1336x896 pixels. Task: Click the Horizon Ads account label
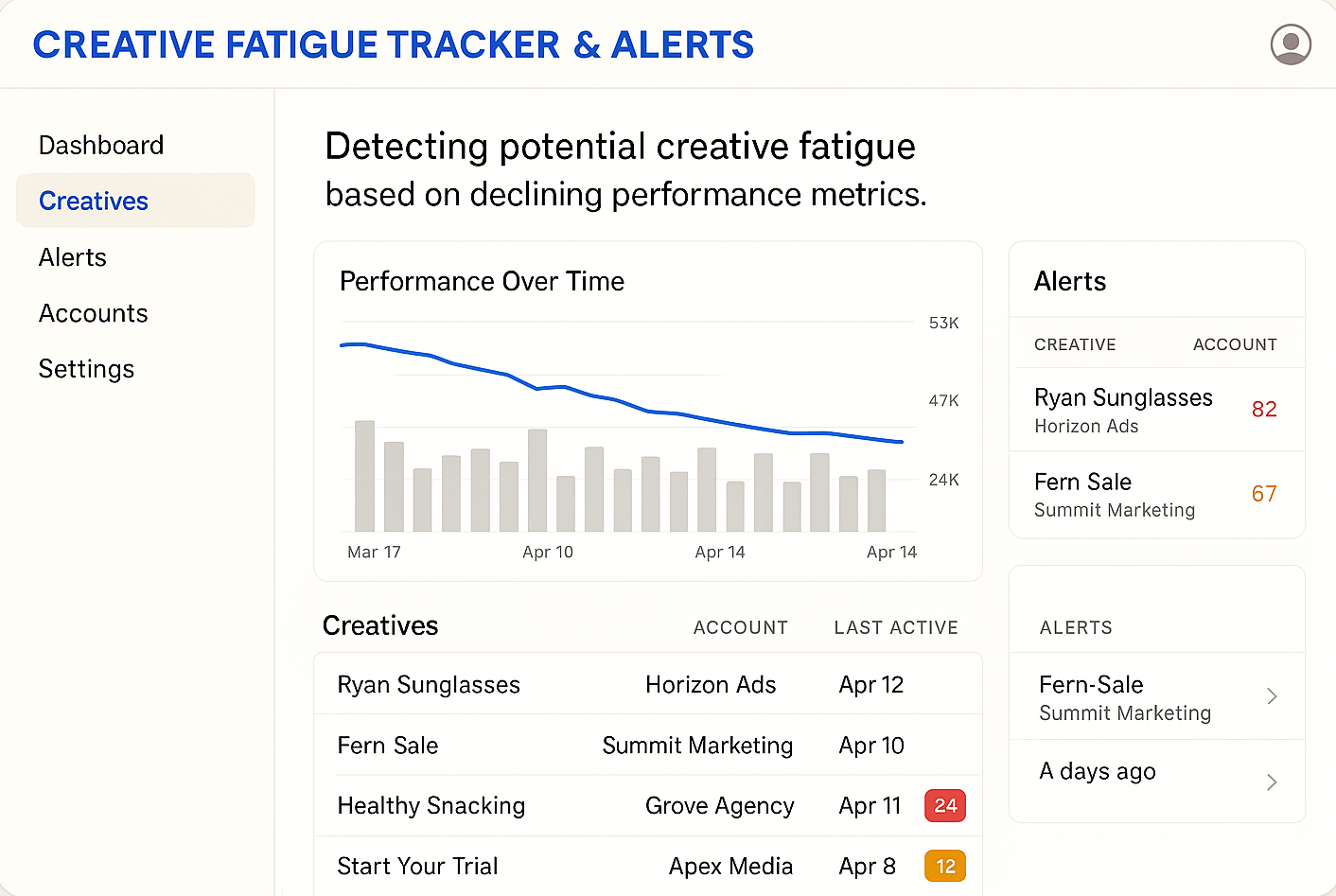coord(711,684)
